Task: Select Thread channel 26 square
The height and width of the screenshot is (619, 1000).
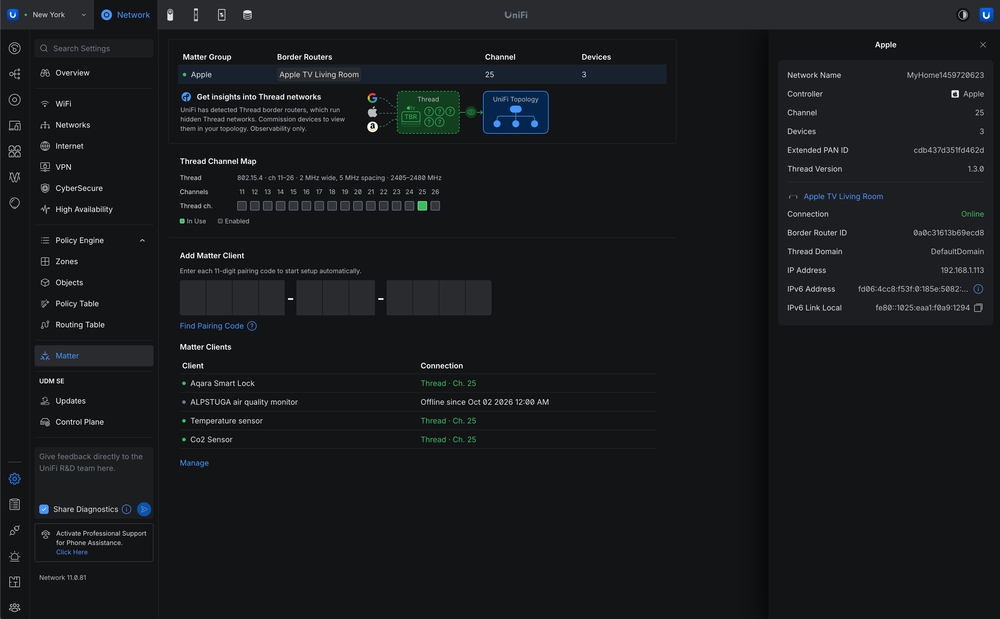Action: click(435, 206)
